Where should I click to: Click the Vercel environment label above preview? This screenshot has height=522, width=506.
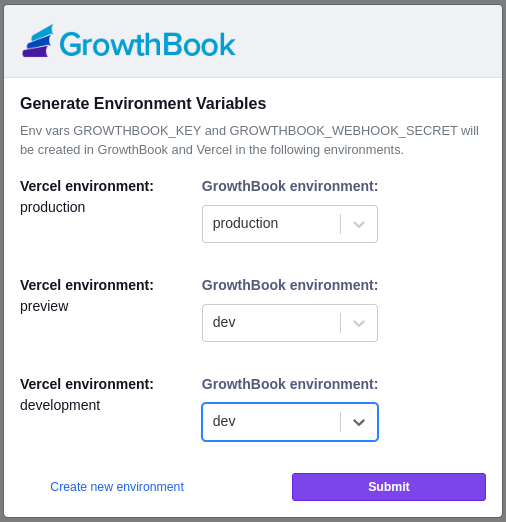click(87, 285)
